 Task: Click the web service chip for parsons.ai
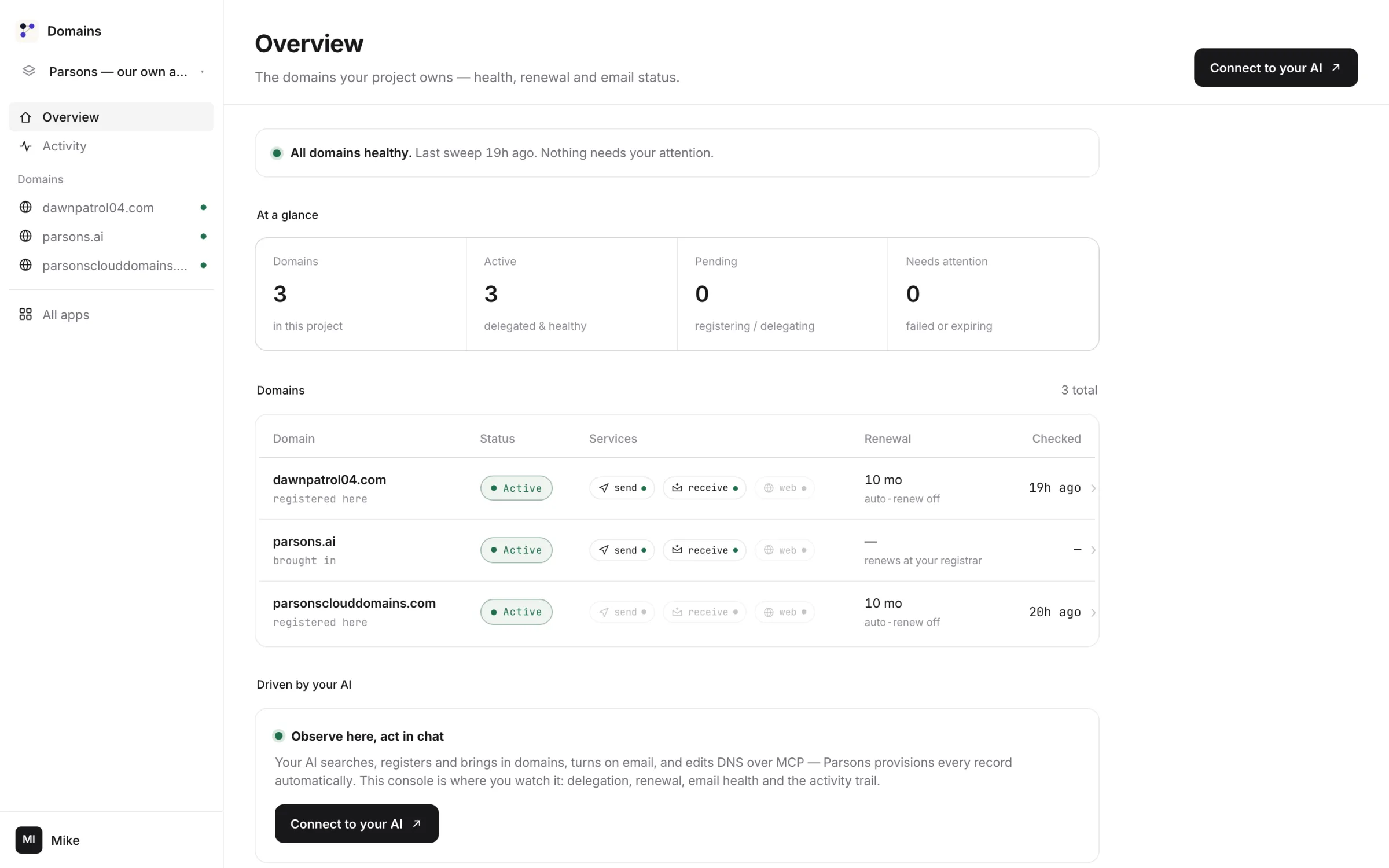pyautogui.click(x=784, y=550)
